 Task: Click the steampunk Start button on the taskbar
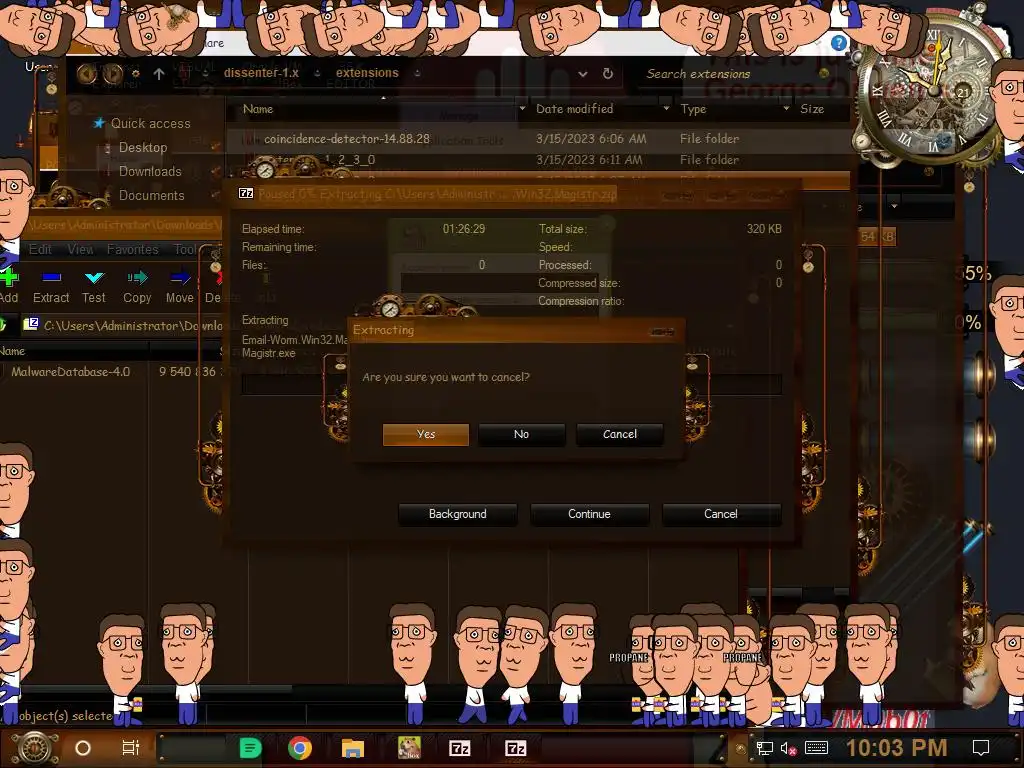click(x=34, y=748)
